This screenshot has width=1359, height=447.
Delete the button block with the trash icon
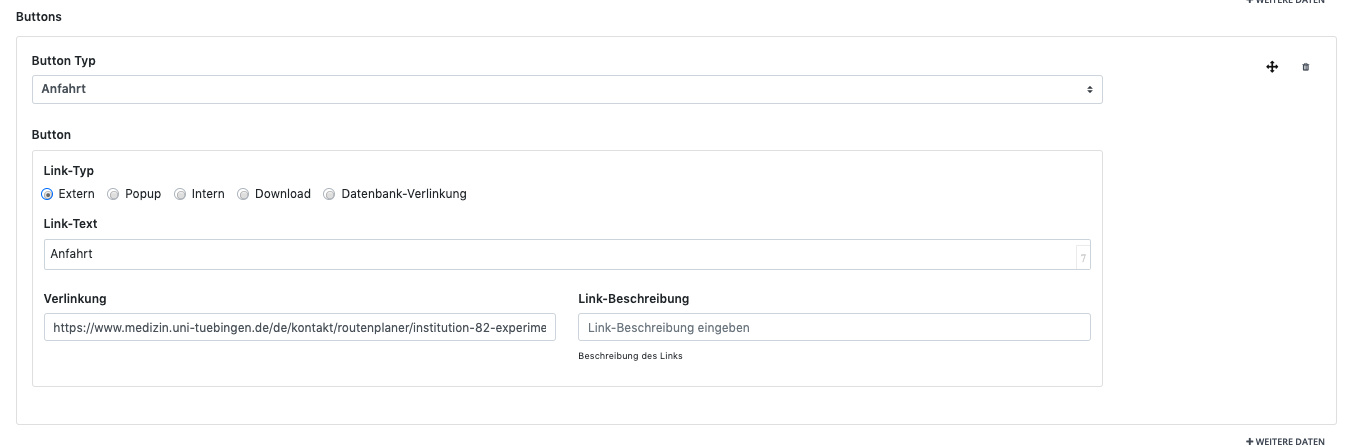(1305, 67)
